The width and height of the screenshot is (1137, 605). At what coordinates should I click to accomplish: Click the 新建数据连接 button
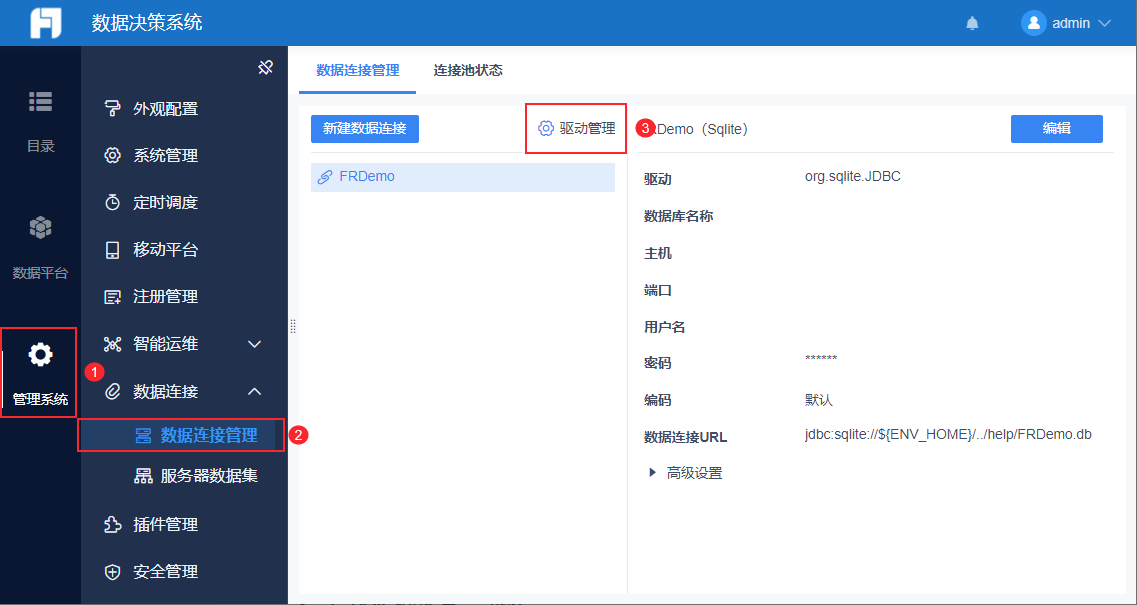tap(365, 128)
